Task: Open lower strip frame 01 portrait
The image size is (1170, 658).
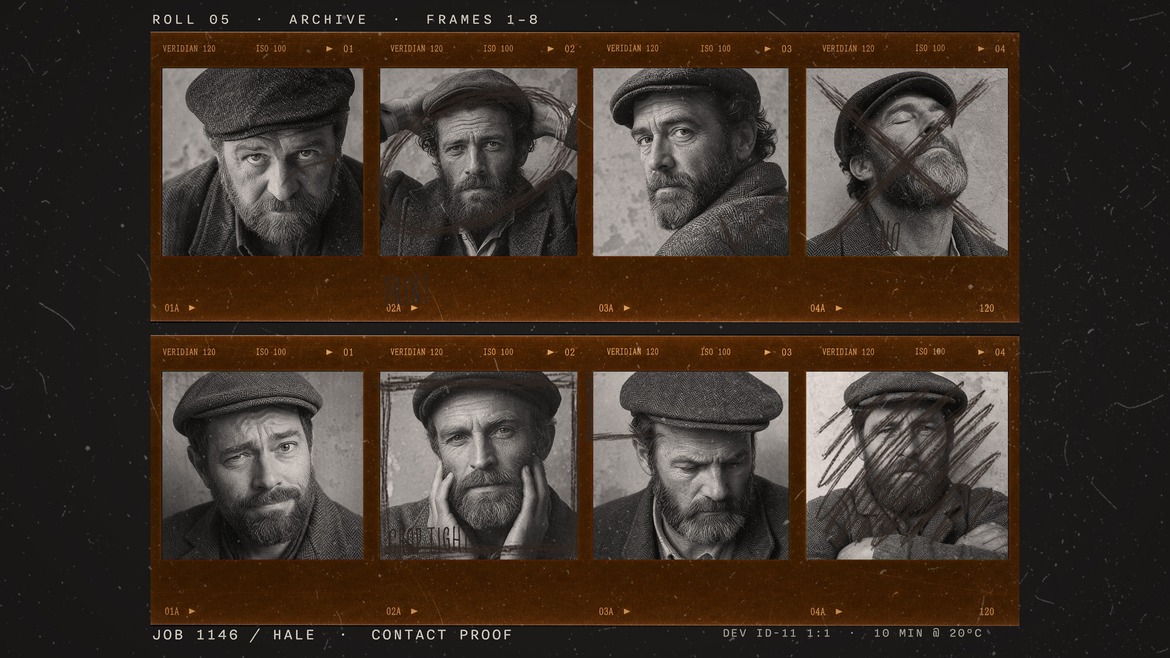Action: tap(263, 466)
